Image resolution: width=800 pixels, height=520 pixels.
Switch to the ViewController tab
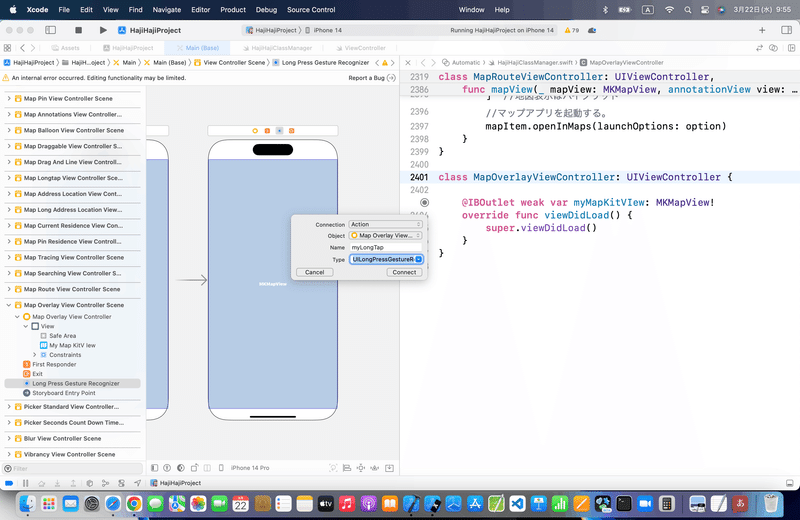pyautogui.click(x=361, y=48)
